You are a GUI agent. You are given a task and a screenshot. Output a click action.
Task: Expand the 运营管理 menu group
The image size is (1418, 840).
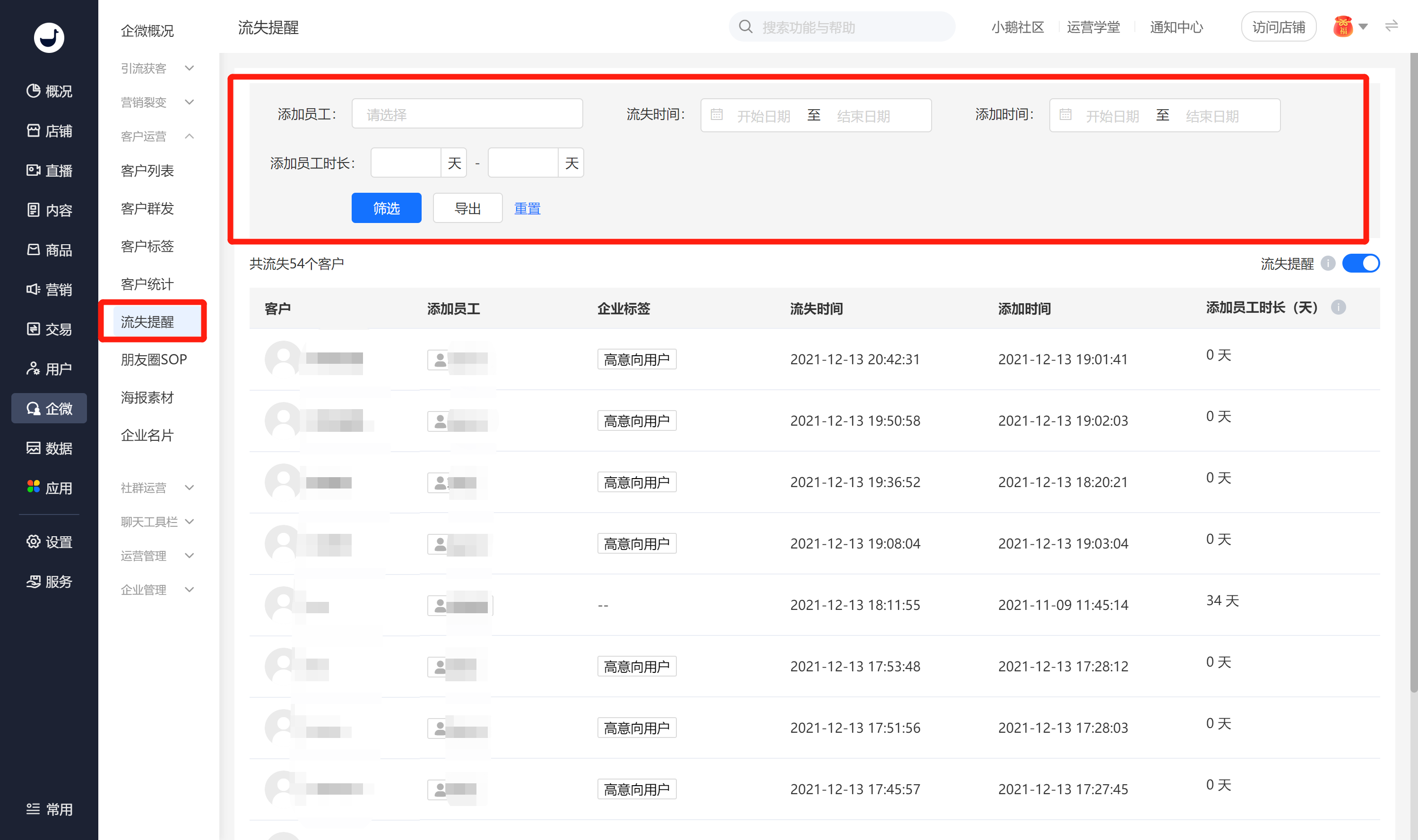click(157, 556)
